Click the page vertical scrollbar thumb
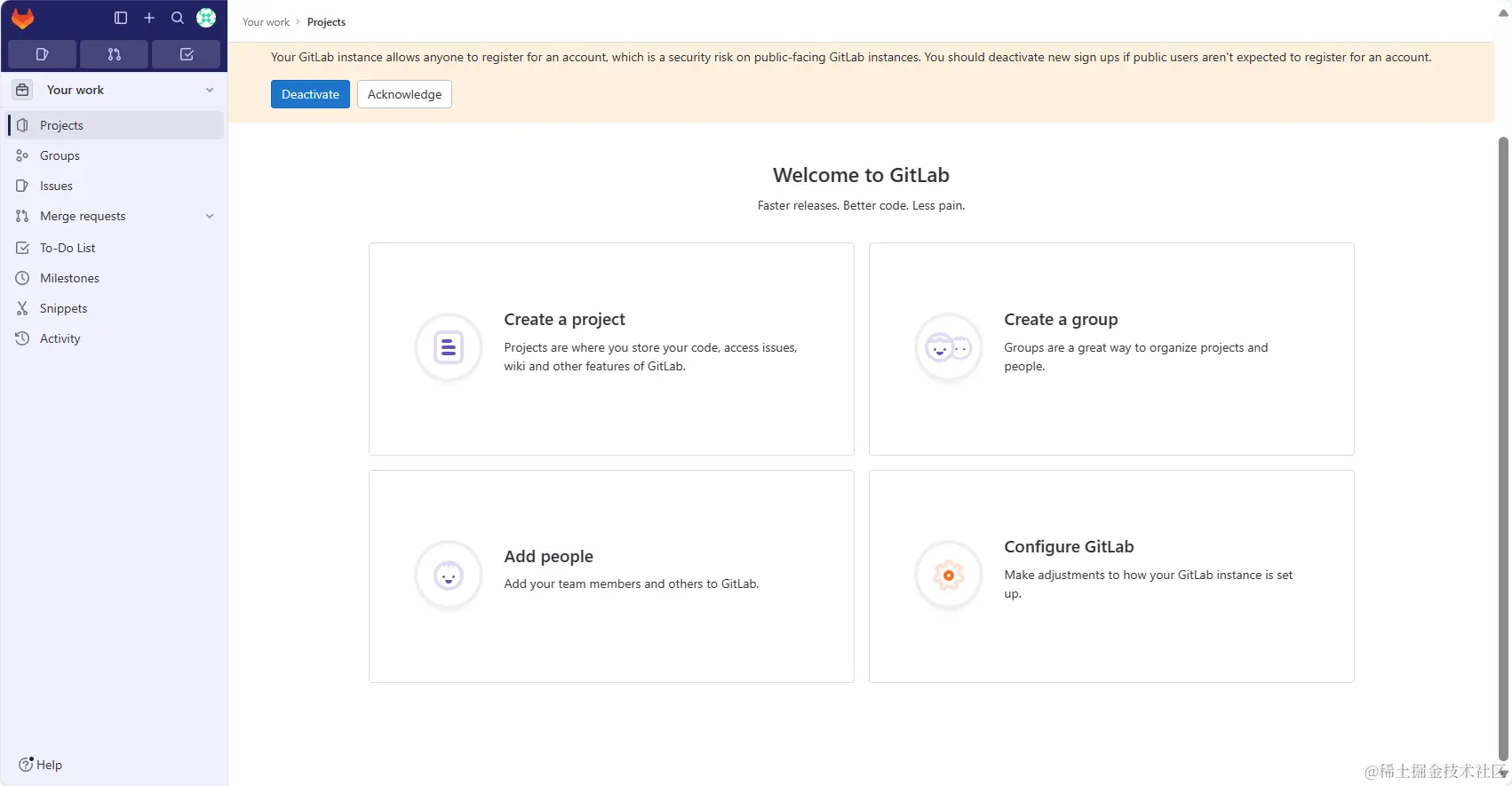Image resolution: width=1512 pixels, height=786 pixels. tap(1503, 449)
